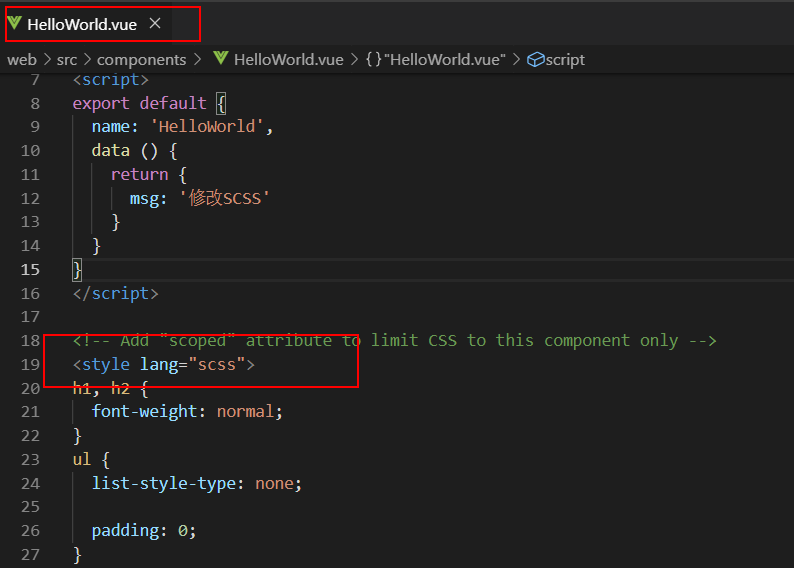The width and height of the screenshot is (794, 568).
Task: Click the curly braces symbol icon in breadcrumbs
Action: [374, 60]
